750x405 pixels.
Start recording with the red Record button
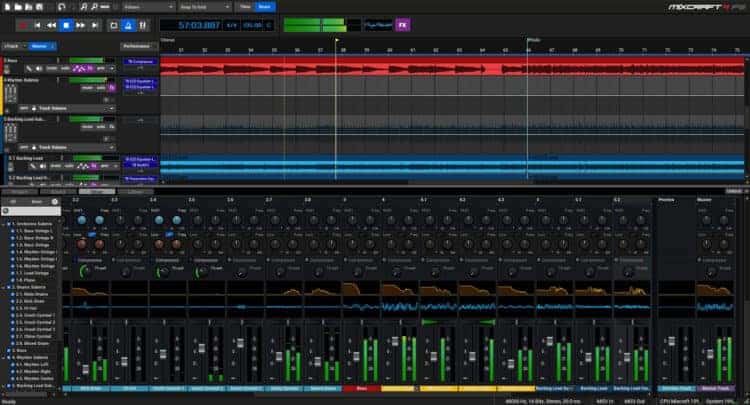pos(22,25)
